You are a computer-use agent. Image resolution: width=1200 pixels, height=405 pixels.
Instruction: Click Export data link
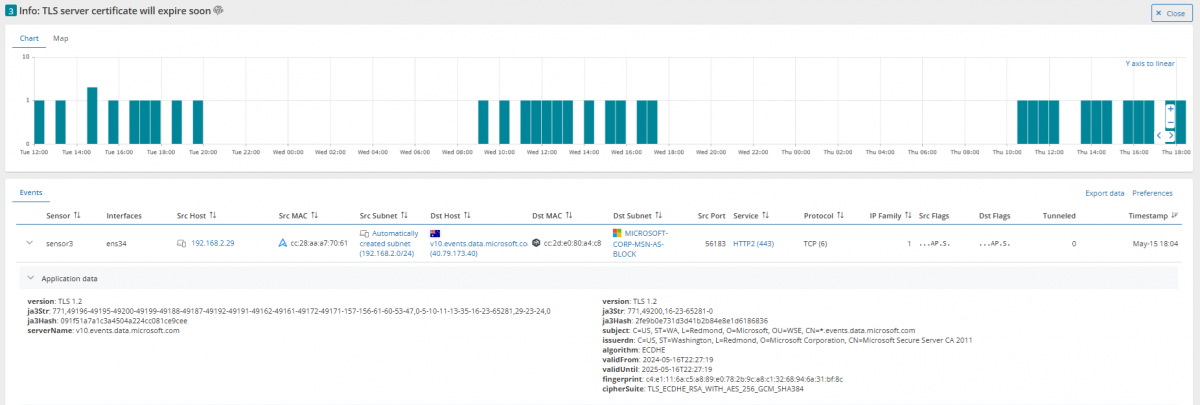tap(1105, 192)
